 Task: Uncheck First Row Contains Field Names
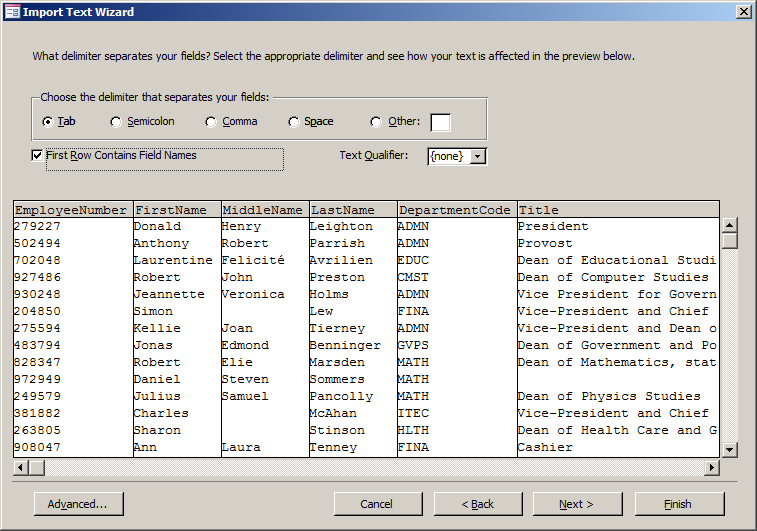[37, 155]
